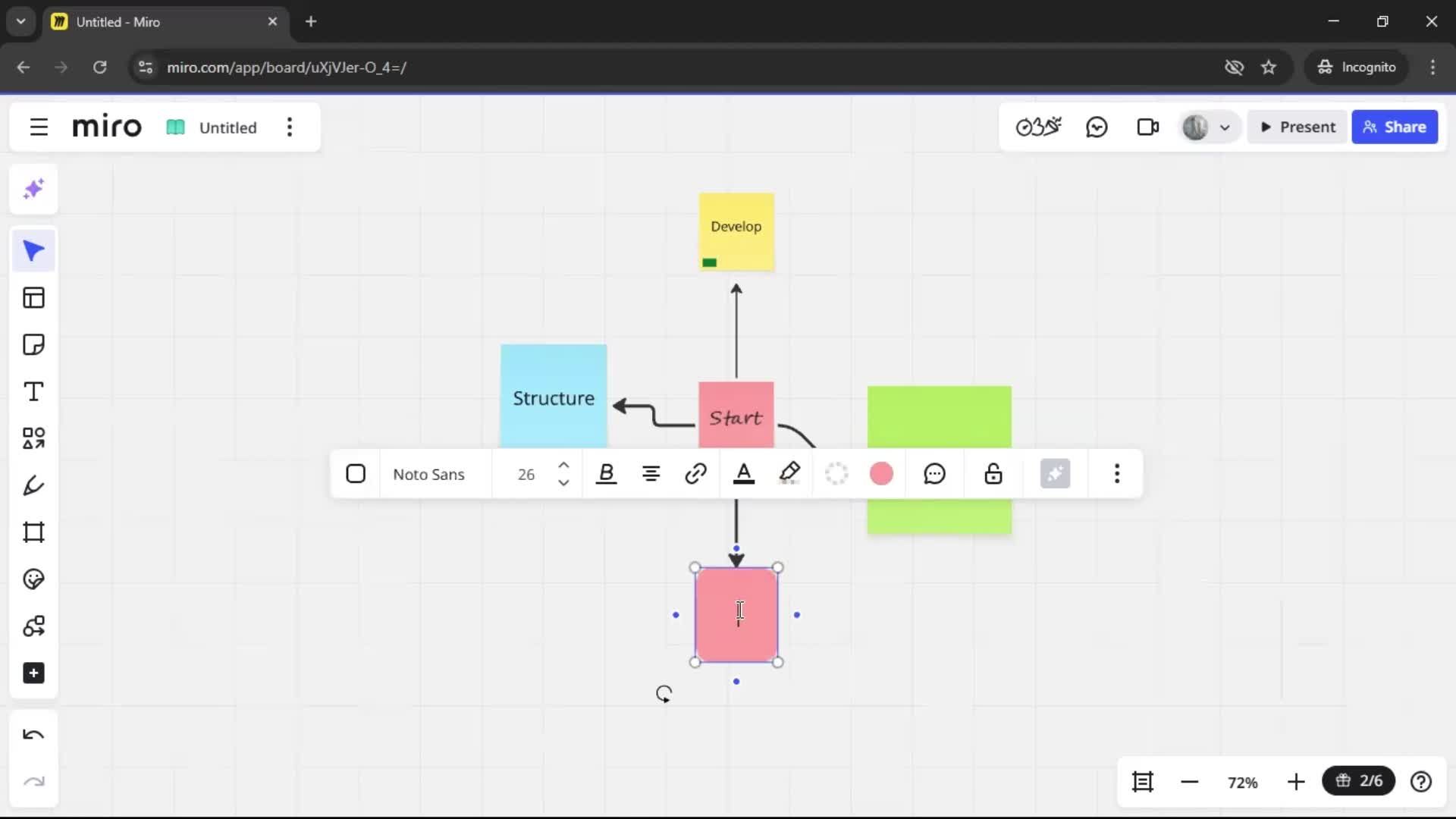
Task: Close the Untitled - Miro tab
Action: [x=272, y=22]
